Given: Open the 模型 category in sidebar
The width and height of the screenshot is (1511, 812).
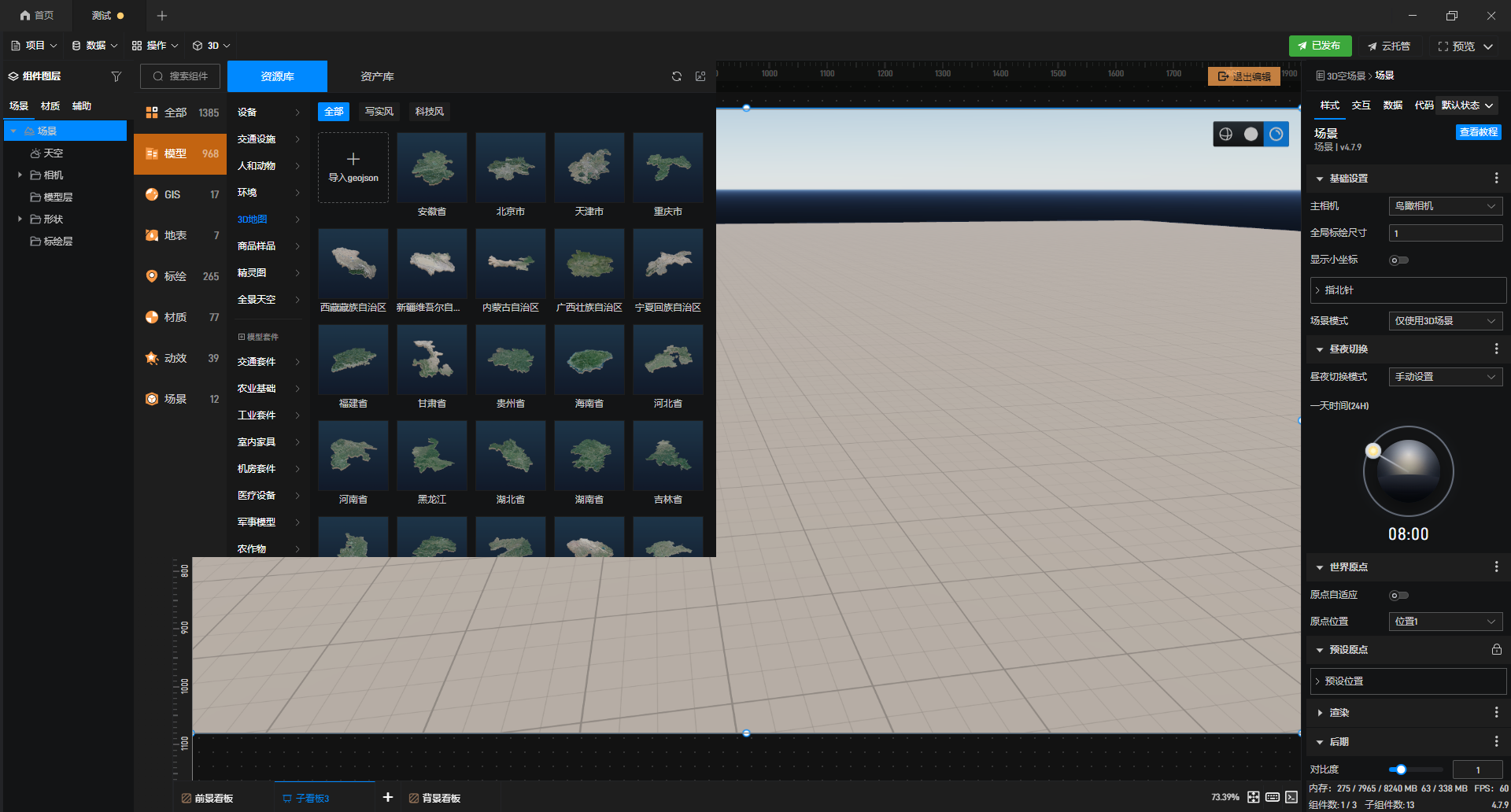Looking at the screenshot, I should click(x=180, y=154).
